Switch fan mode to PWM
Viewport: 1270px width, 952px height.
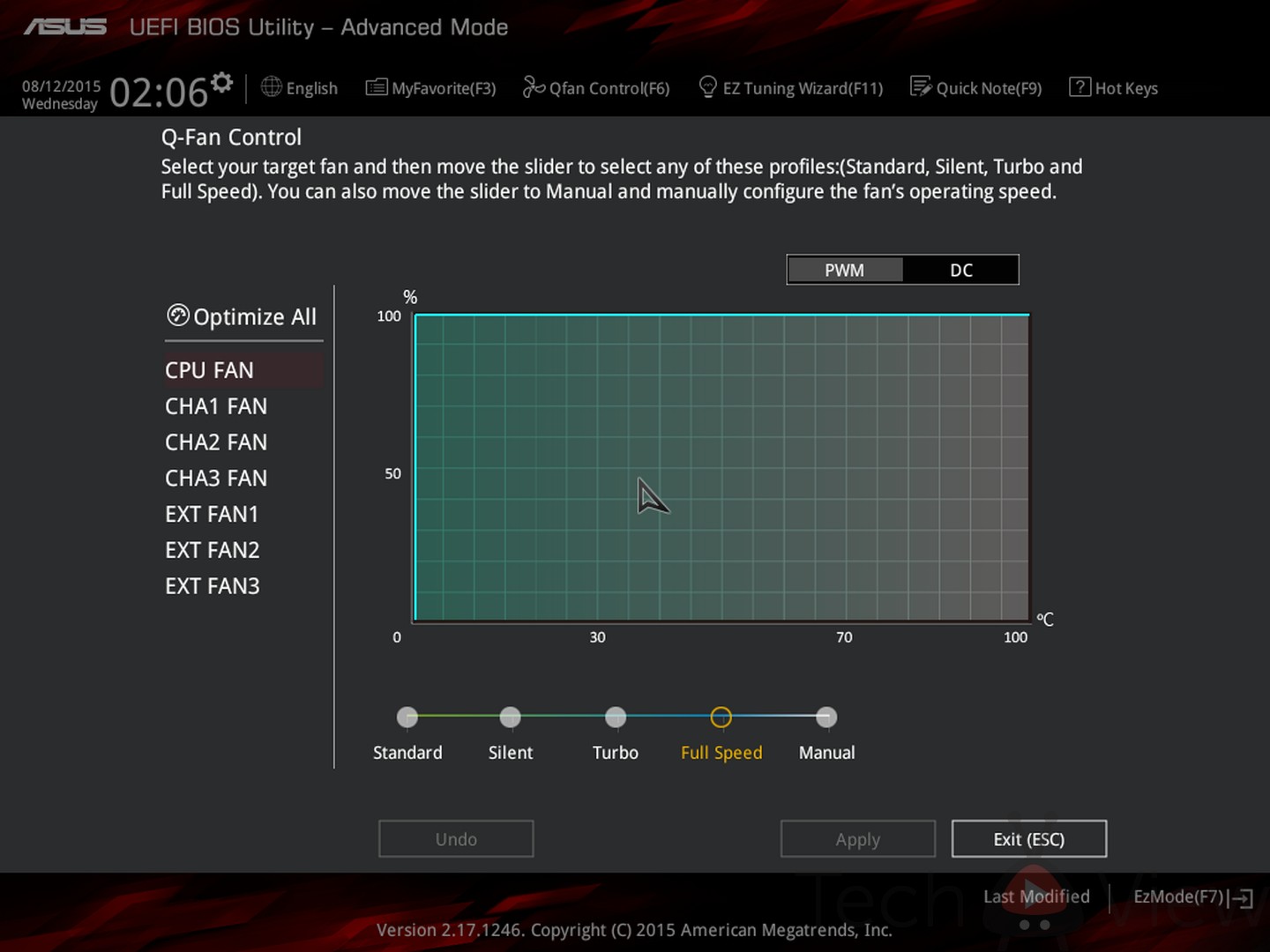845,270
